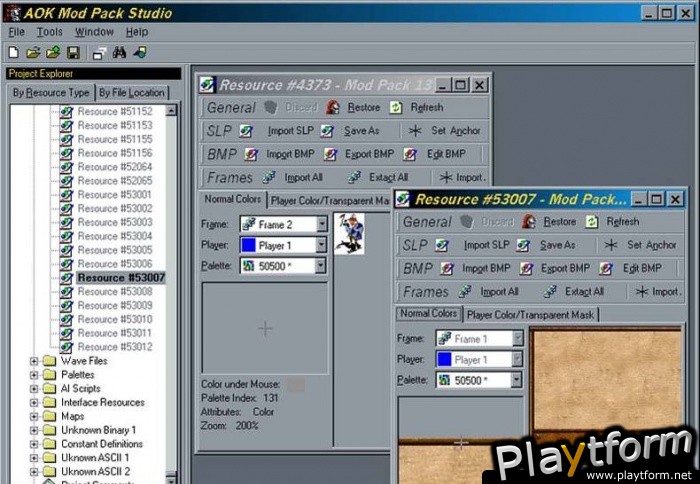Image resolution: width=700 pixels, height=484 pixels.
Task: Click zoom preview box in Resource #4373
Action: coord(265,328)
